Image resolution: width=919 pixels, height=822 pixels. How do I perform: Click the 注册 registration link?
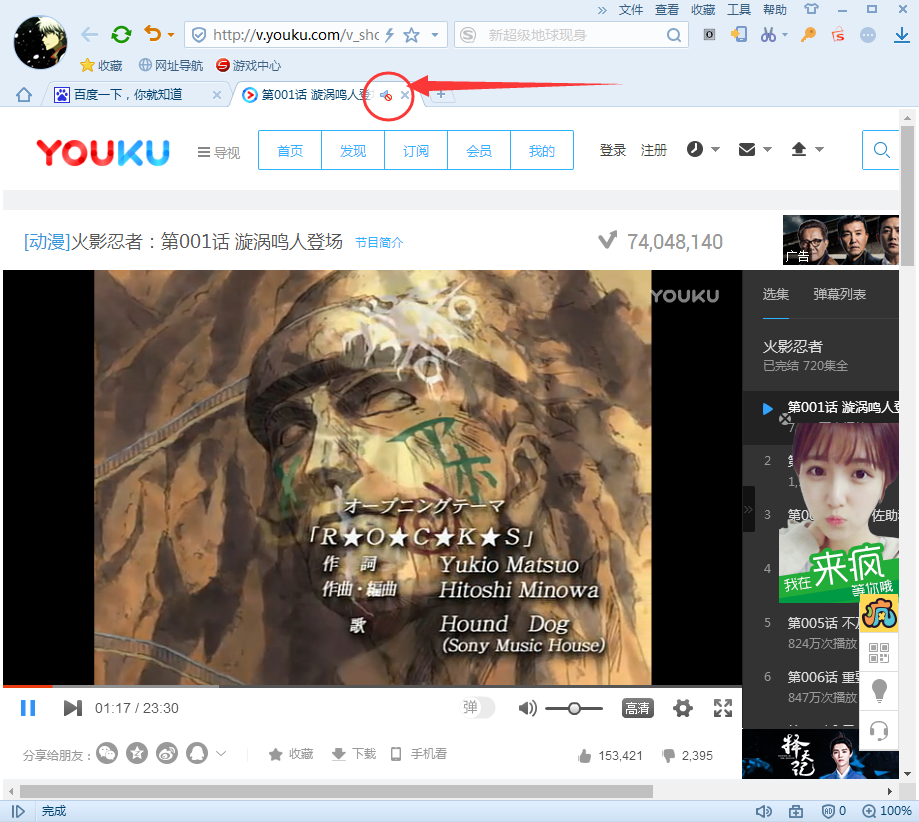(654, 150)
